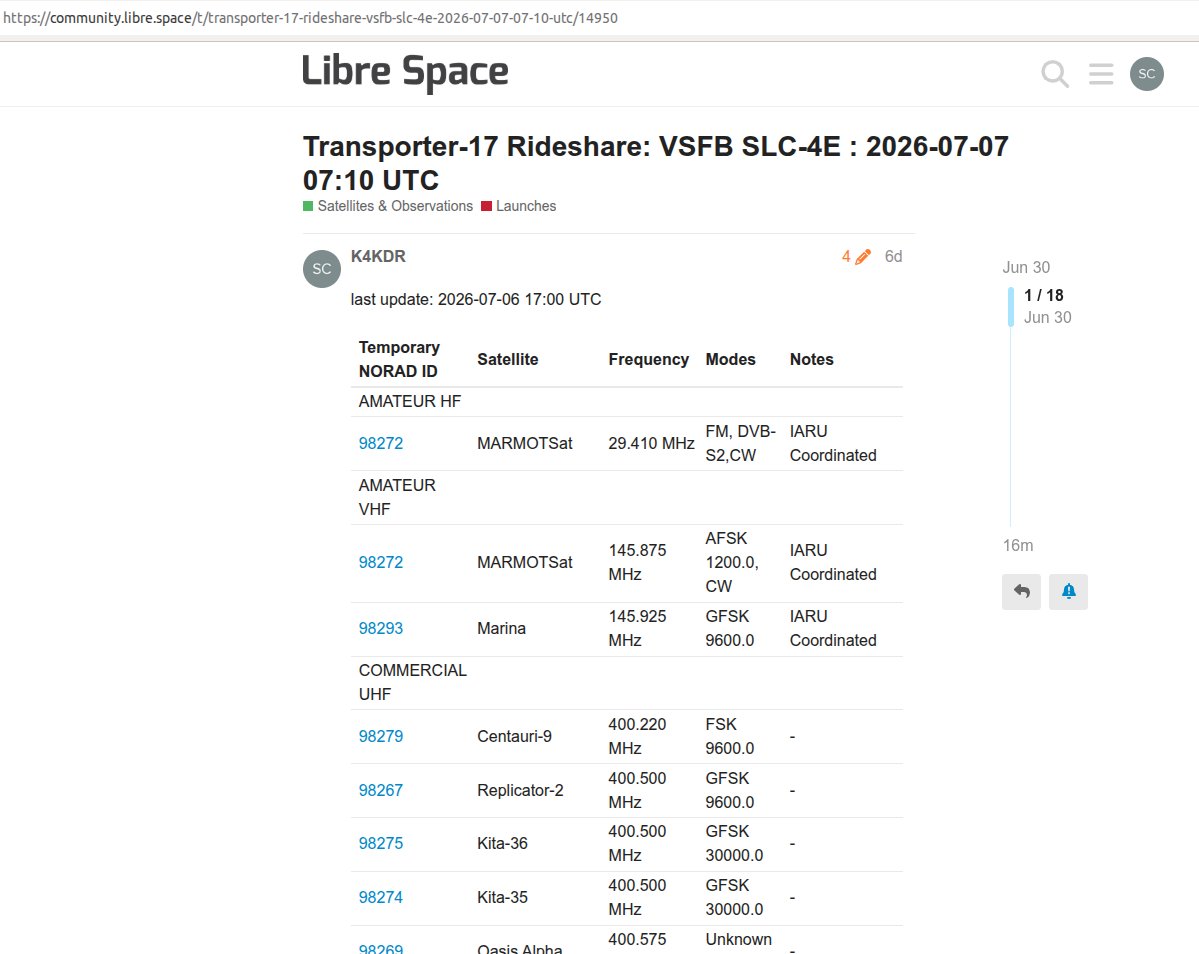Screen dimensions: 1199x954
Task: Click the Satellite column header
Action: point(508,359)
